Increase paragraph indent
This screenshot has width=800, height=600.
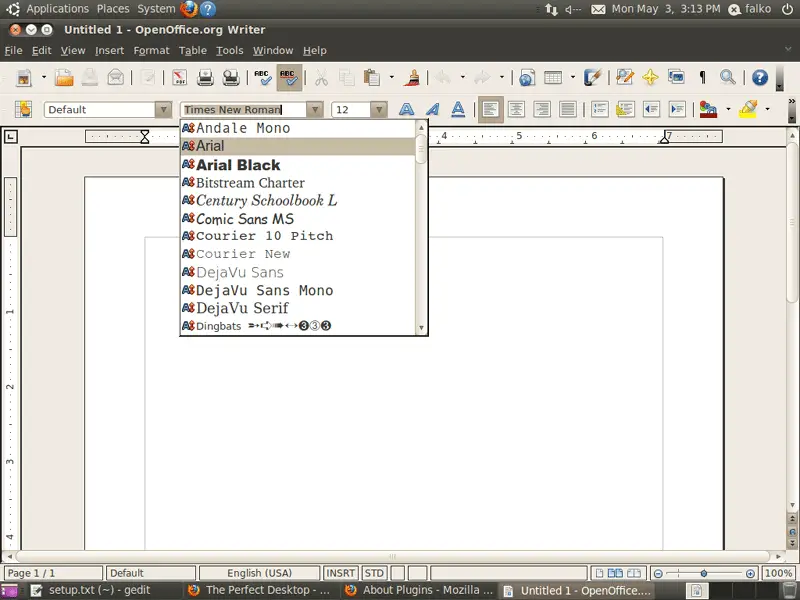[677, 109]
